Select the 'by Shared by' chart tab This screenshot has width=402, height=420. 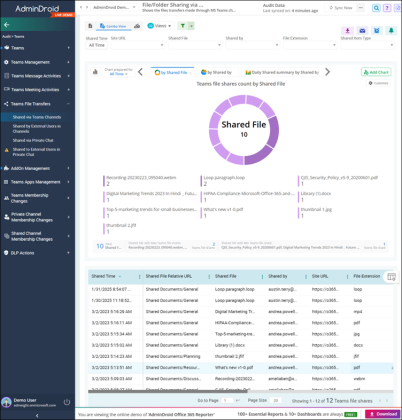[x=217, y=72]
